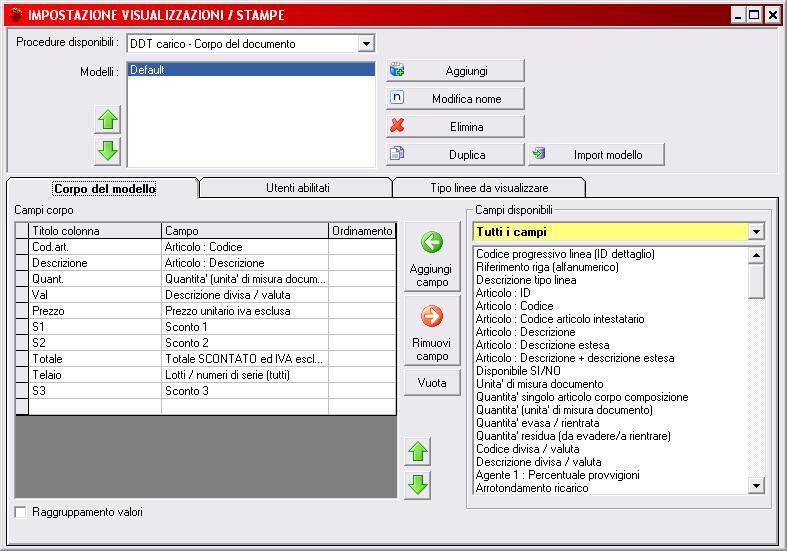The width and height of the screenshot is (787, 551).
Task: Click the Modifica nome button
Action: pos(456,98)
